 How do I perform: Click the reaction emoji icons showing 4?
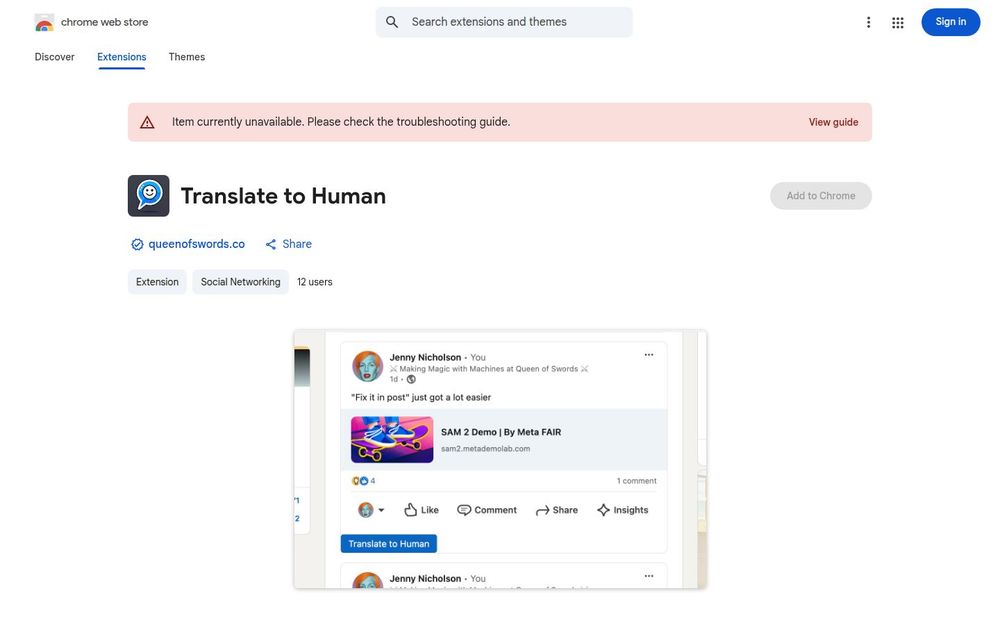click(x=360, y=481)
